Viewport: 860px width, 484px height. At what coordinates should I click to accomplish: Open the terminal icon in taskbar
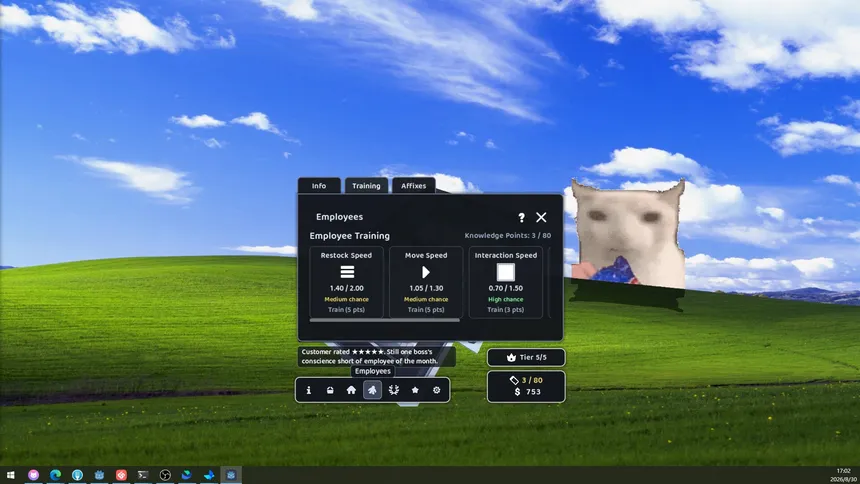(143, 475)
